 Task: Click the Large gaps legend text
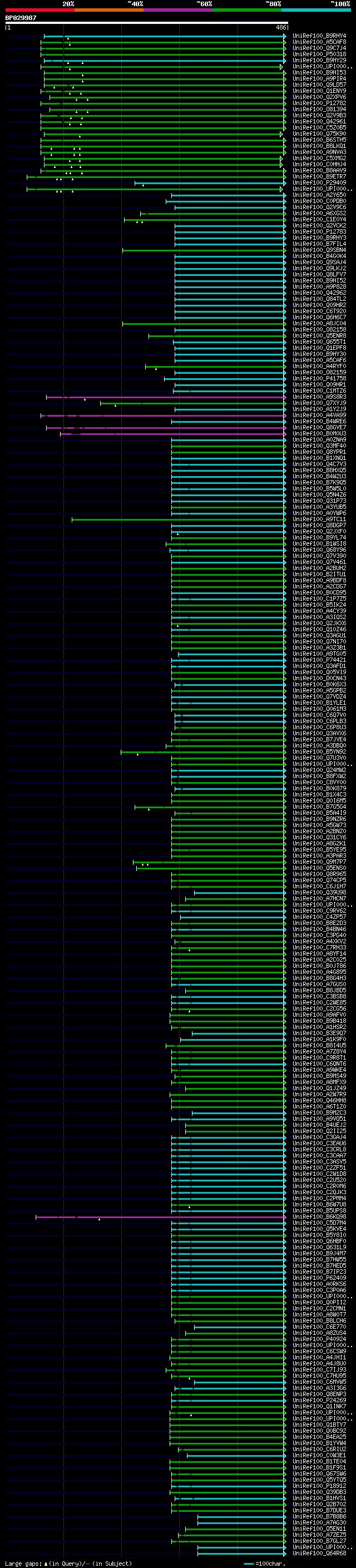pyautogui.click(x=23, y=1564)
